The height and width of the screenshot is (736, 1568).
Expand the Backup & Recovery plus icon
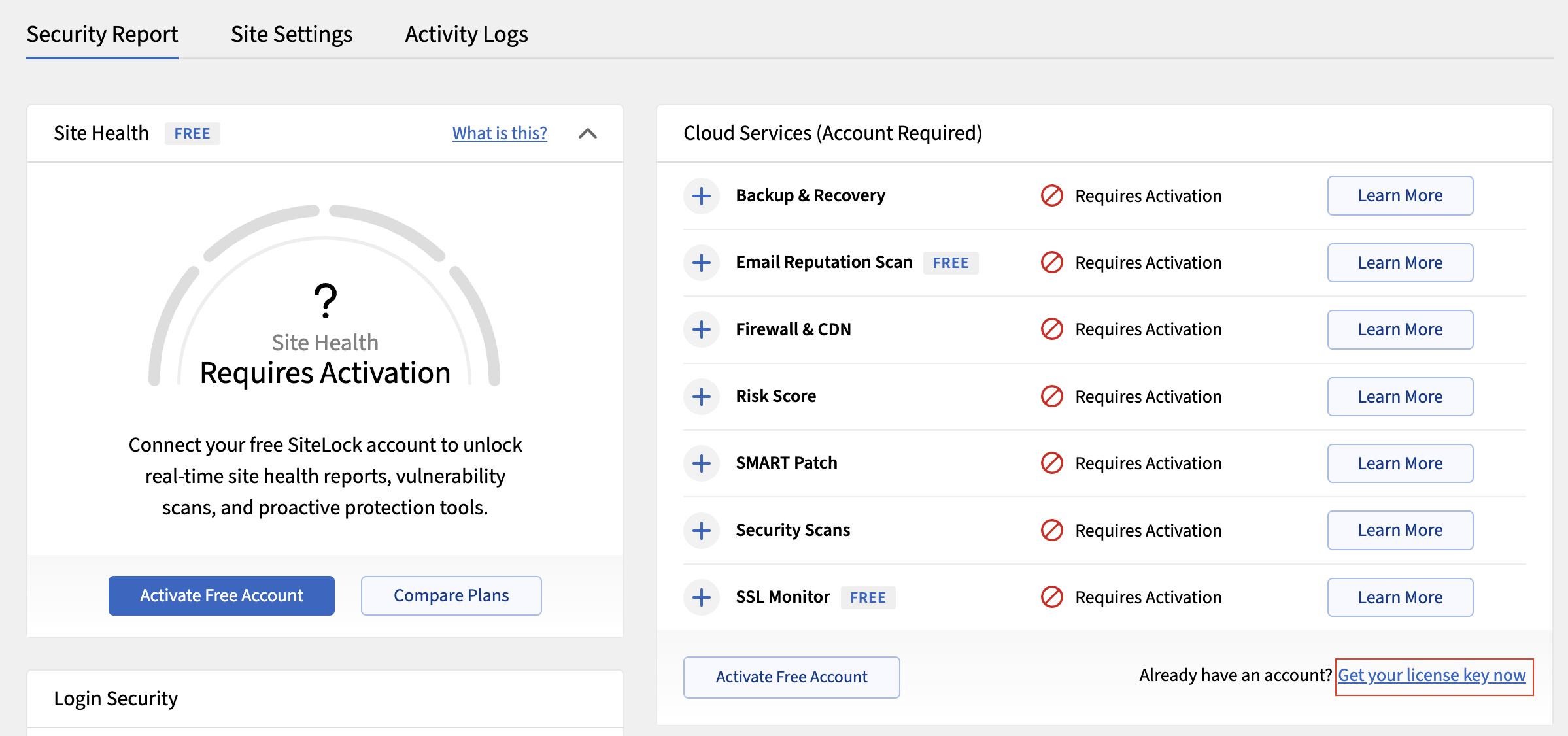702,195
